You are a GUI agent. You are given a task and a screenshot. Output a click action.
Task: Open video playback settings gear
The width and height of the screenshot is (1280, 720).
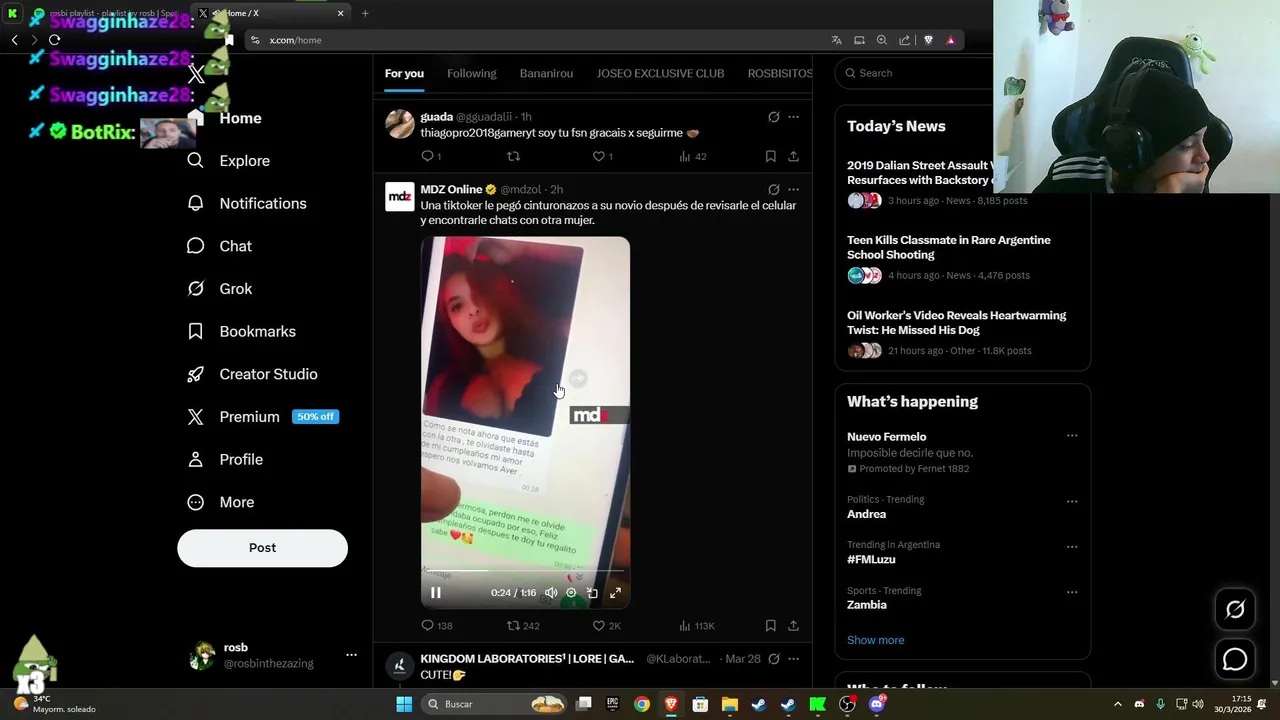(571, 593)
